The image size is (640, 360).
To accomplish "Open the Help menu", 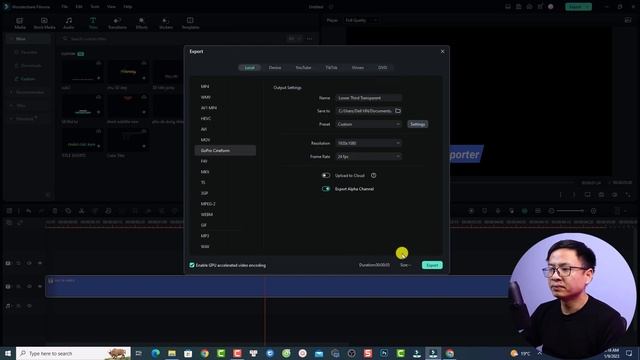I will 128,7.
